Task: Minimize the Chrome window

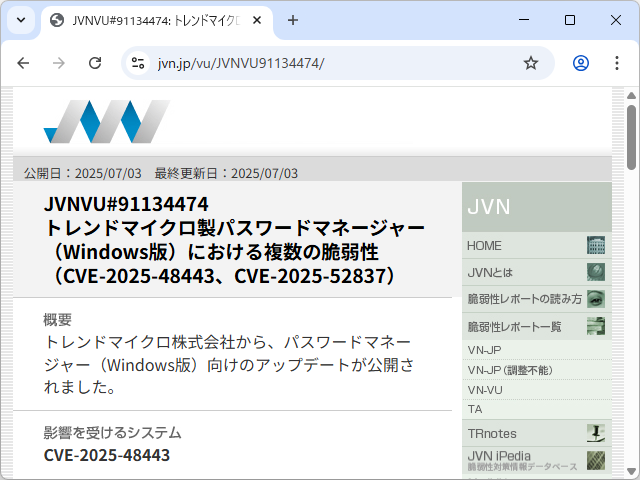Action: (x=524, y=20)
